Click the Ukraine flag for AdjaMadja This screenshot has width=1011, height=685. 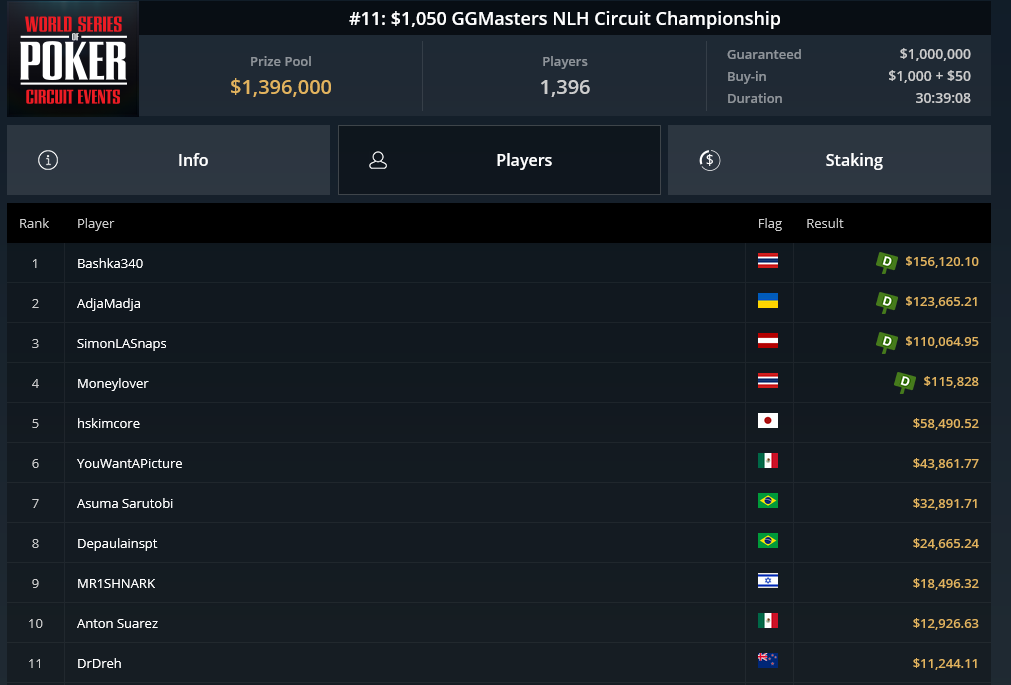[x=767, y=301]
